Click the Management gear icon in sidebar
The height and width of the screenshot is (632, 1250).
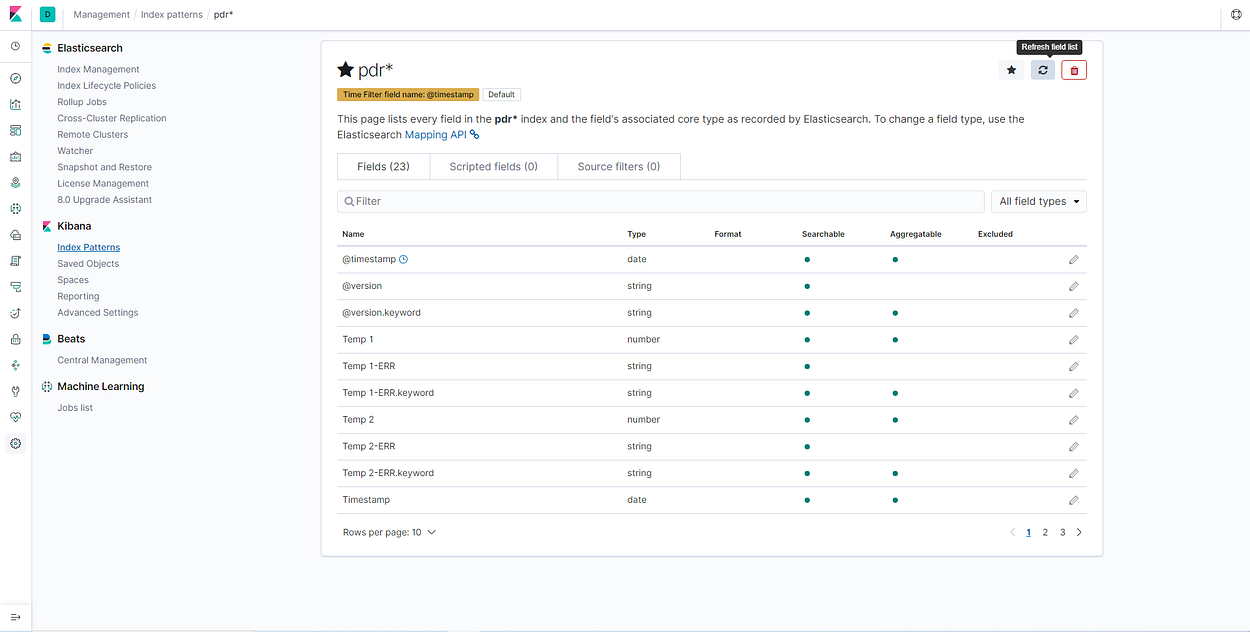point(15,443)
